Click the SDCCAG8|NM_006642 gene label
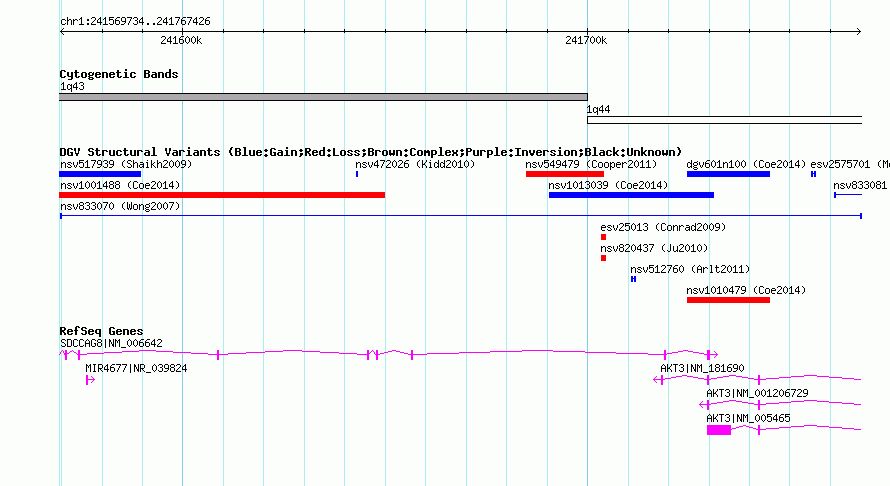 (111, 343)
